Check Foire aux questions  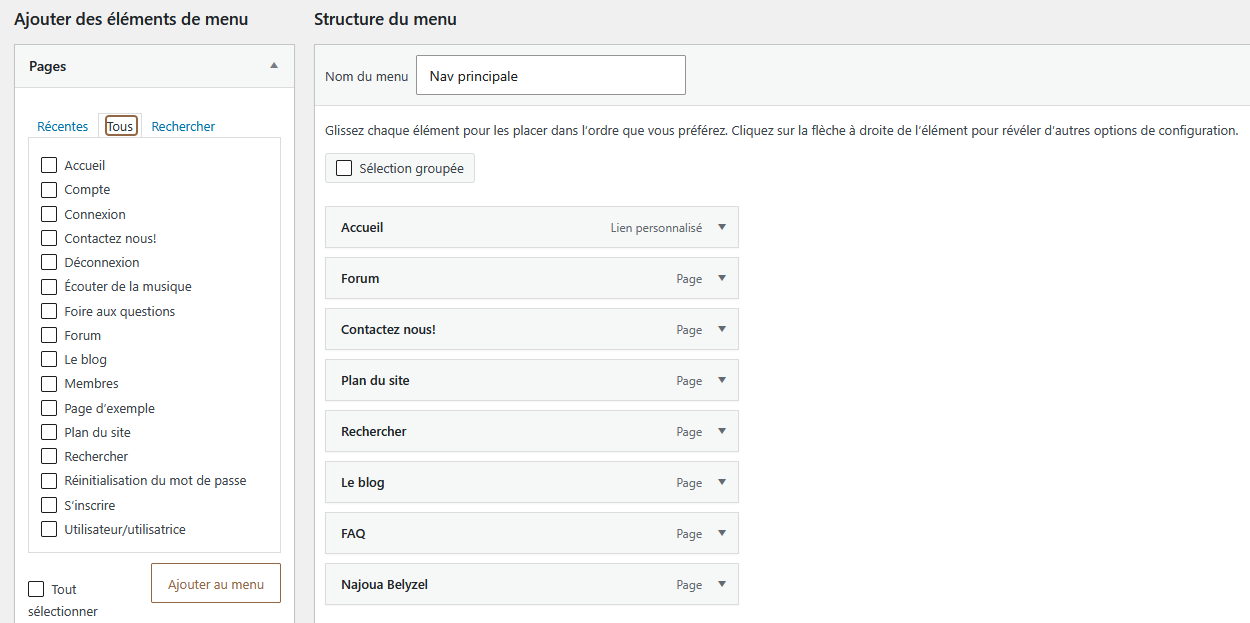coord(49,311)
